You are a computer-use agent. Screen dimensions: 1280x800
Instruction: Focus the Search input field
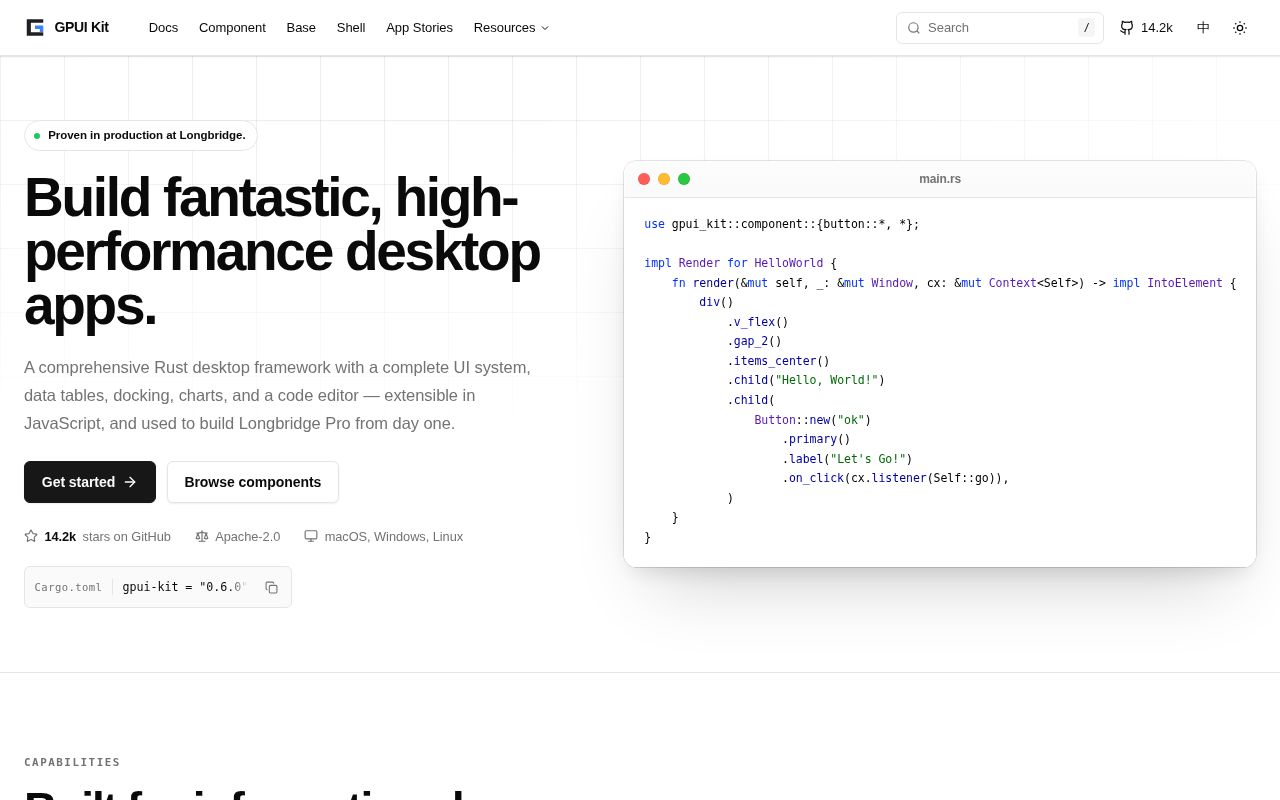point(999,28)
